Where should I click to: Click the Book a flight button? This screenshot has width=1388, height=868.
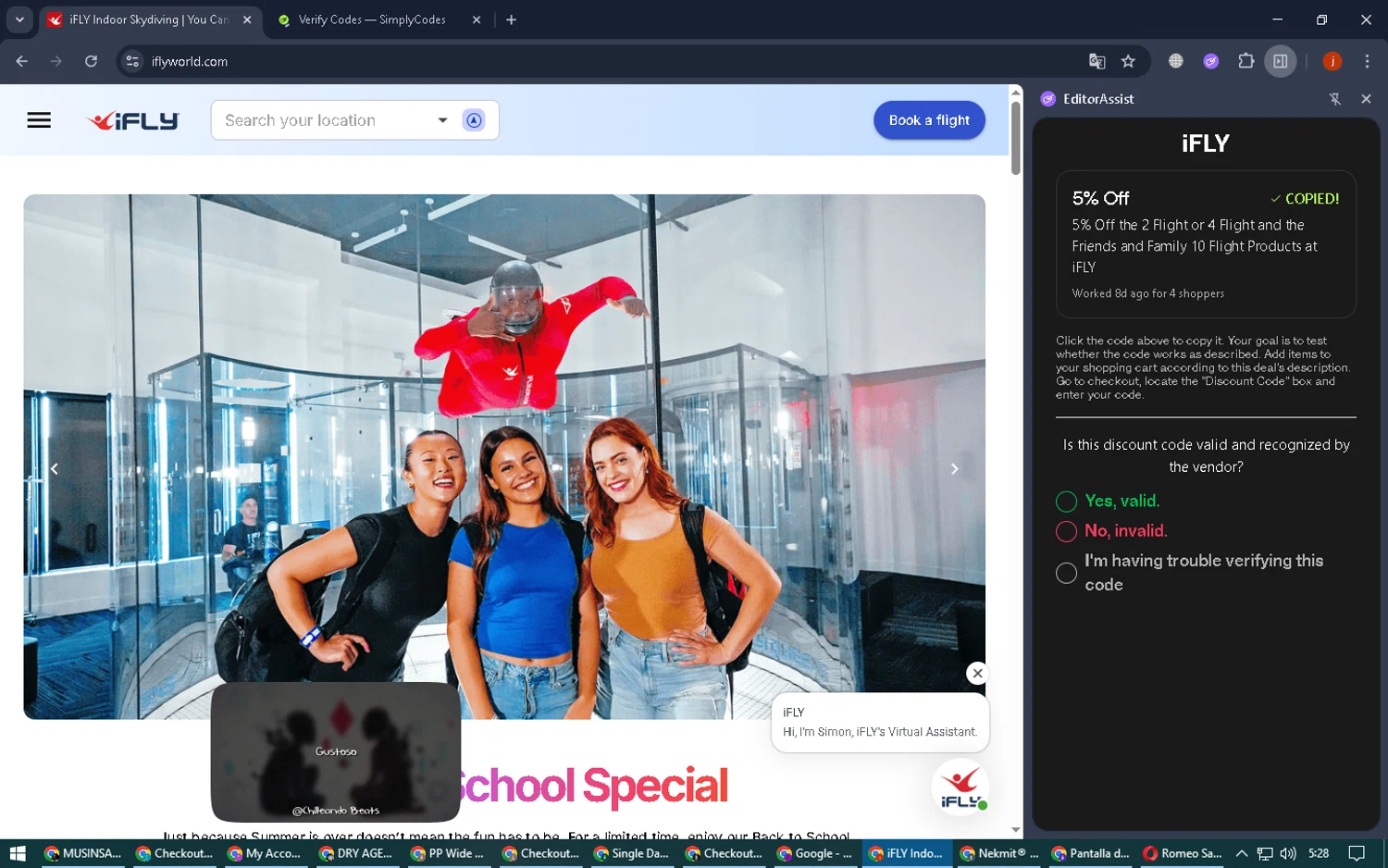[929, 120]
